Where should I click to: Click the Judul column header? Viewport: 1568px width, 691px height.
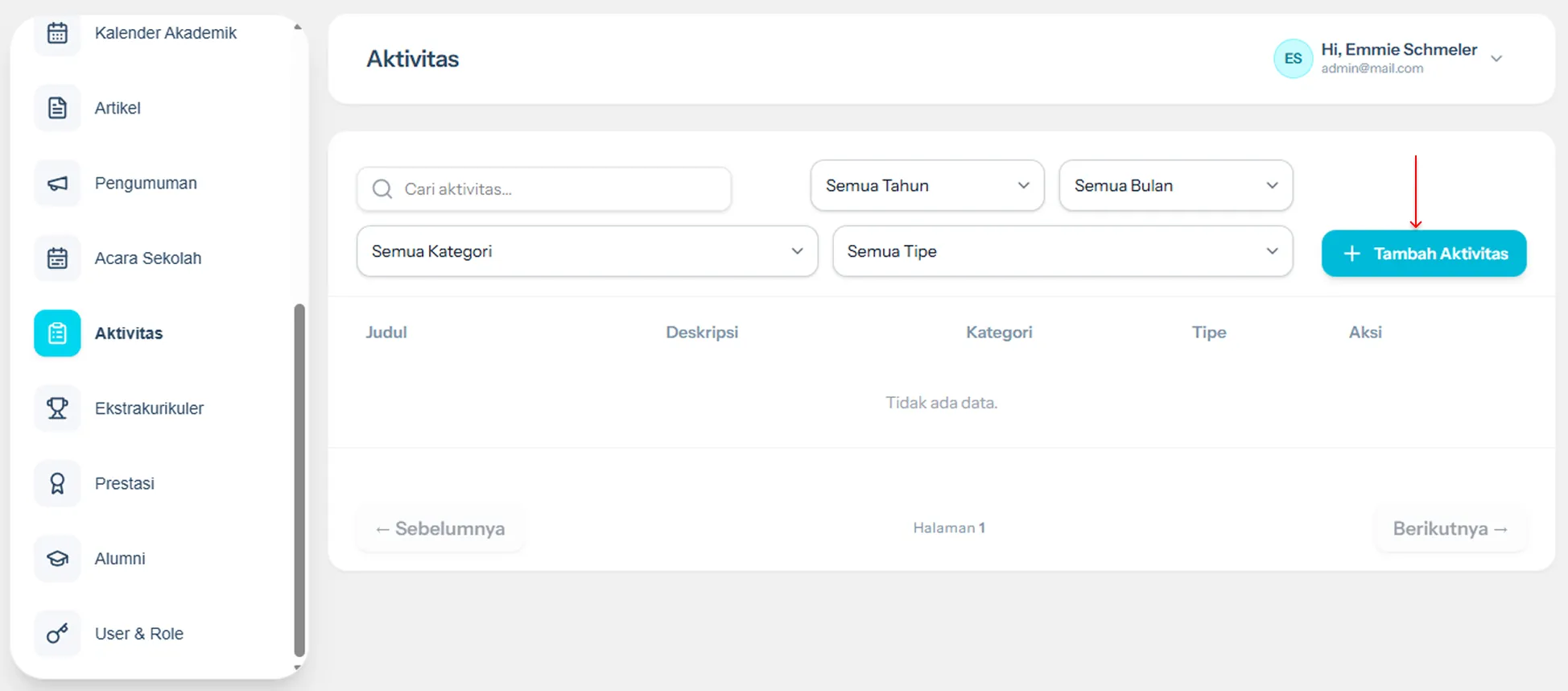(x=386, y=333)
